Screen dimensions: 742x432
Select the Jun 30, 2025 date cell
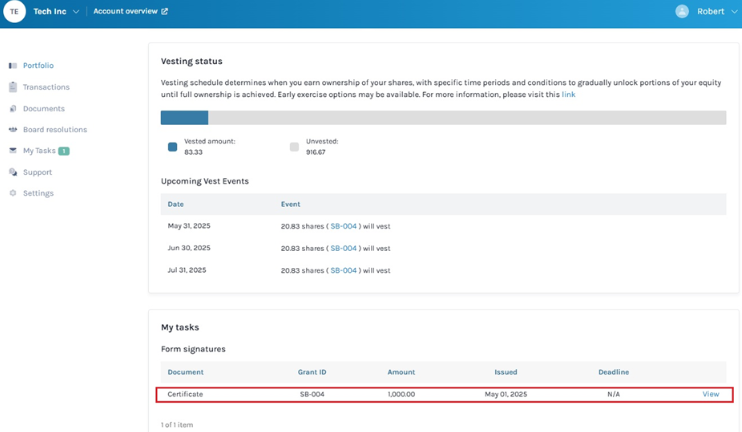(x=189, y=247)
